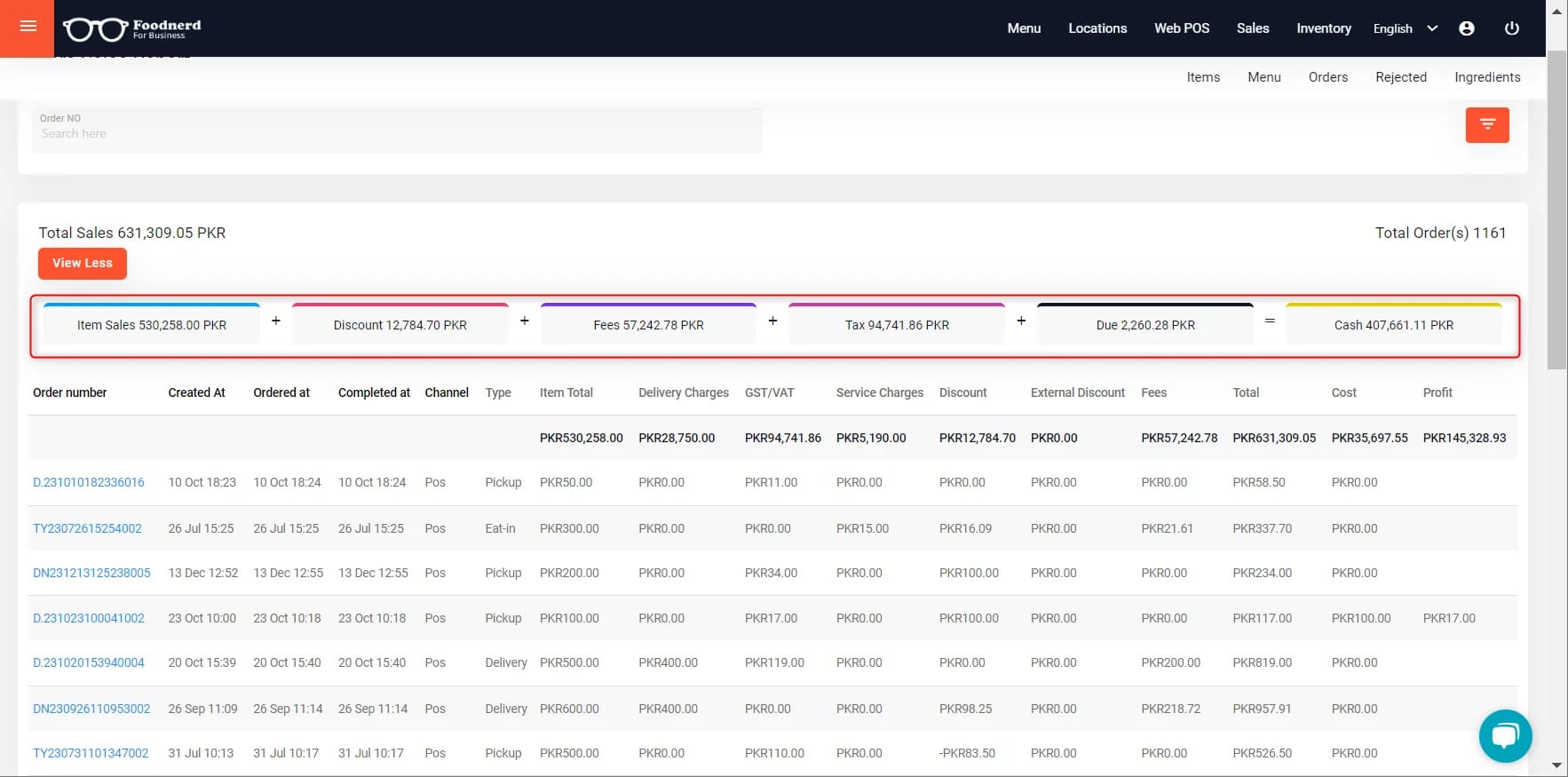Focus the Order NO search field
Screen dimensions: 1568x777
(x=397, y=131)
